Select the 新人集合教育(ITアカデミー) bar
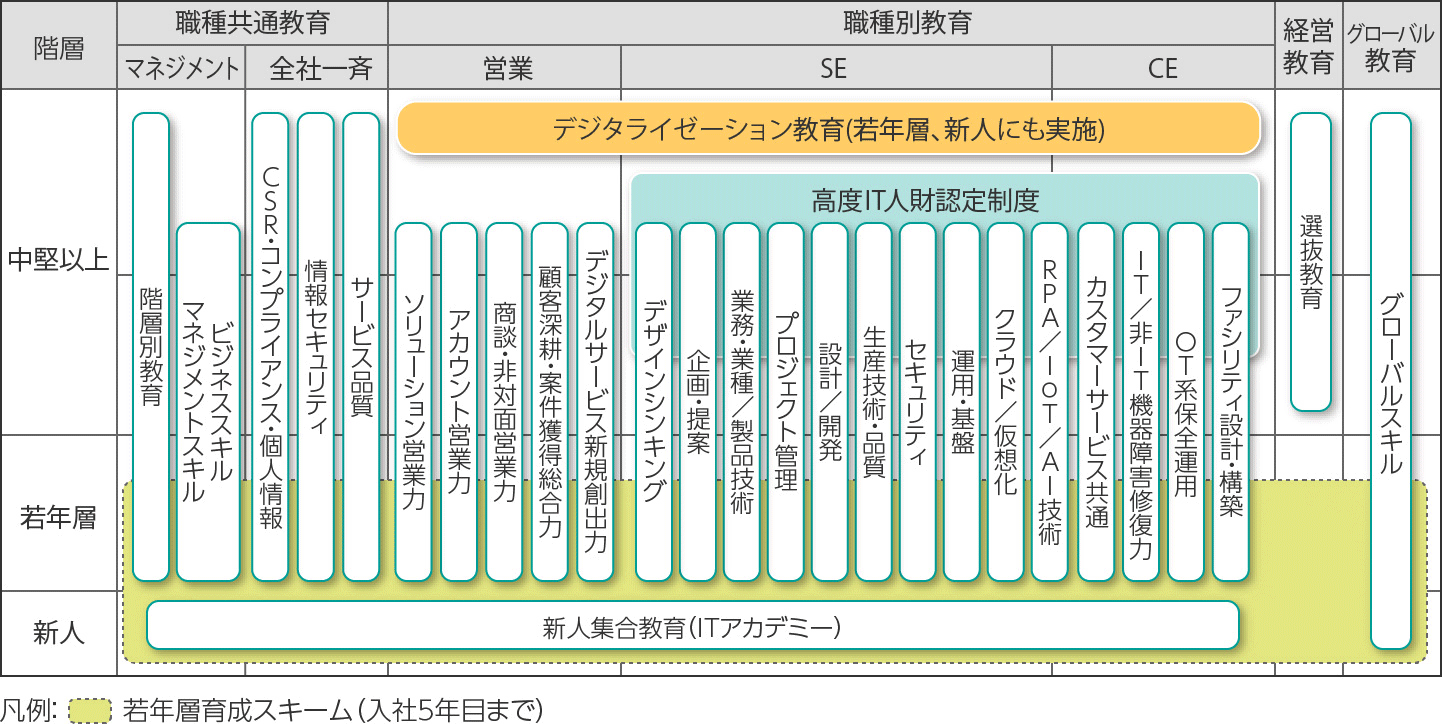 coord(693,627)
